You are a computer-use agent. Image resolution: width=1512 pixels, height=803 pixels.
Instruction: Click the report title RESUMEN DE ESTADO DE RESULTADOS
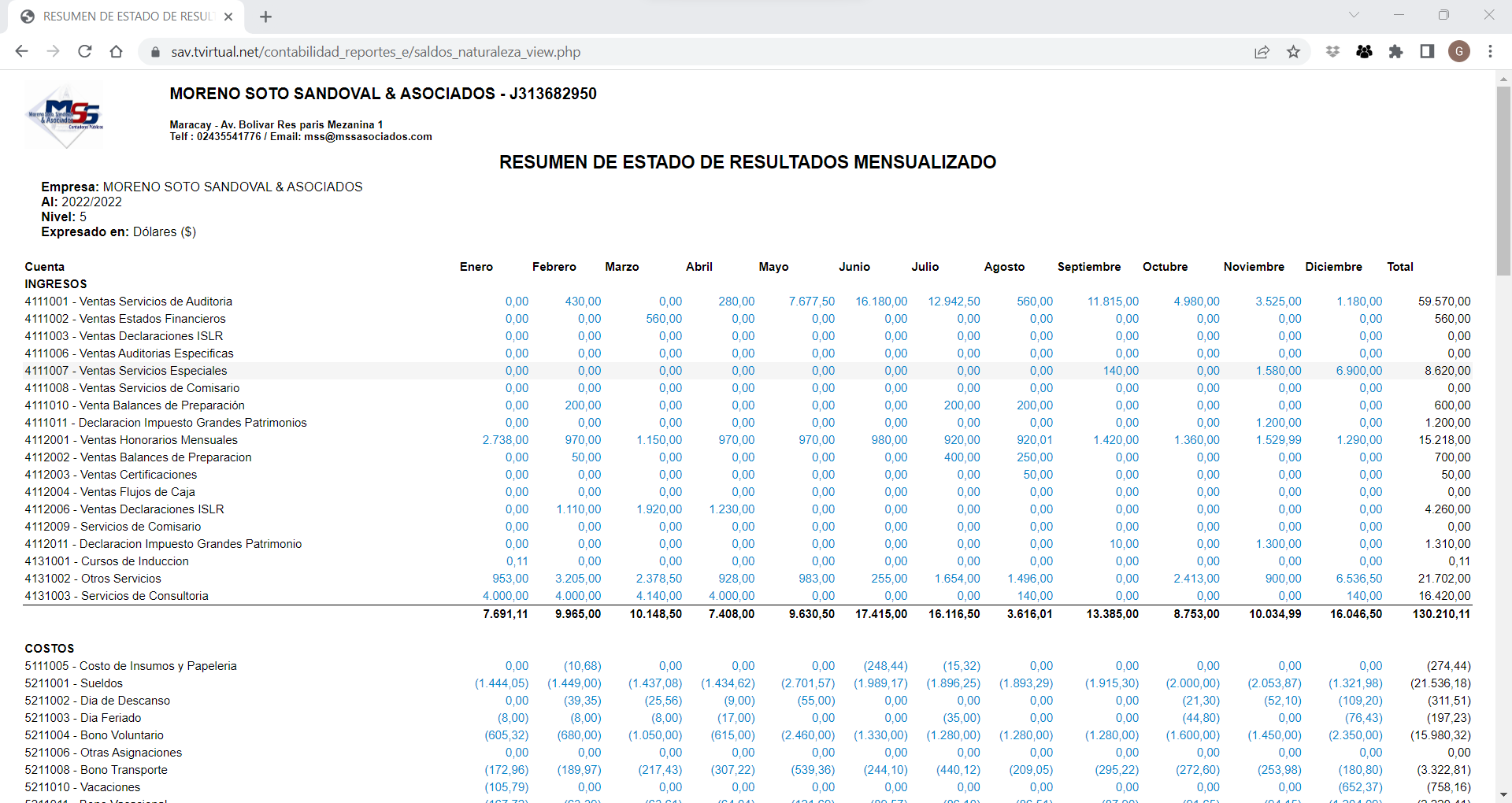pos(748,162)
